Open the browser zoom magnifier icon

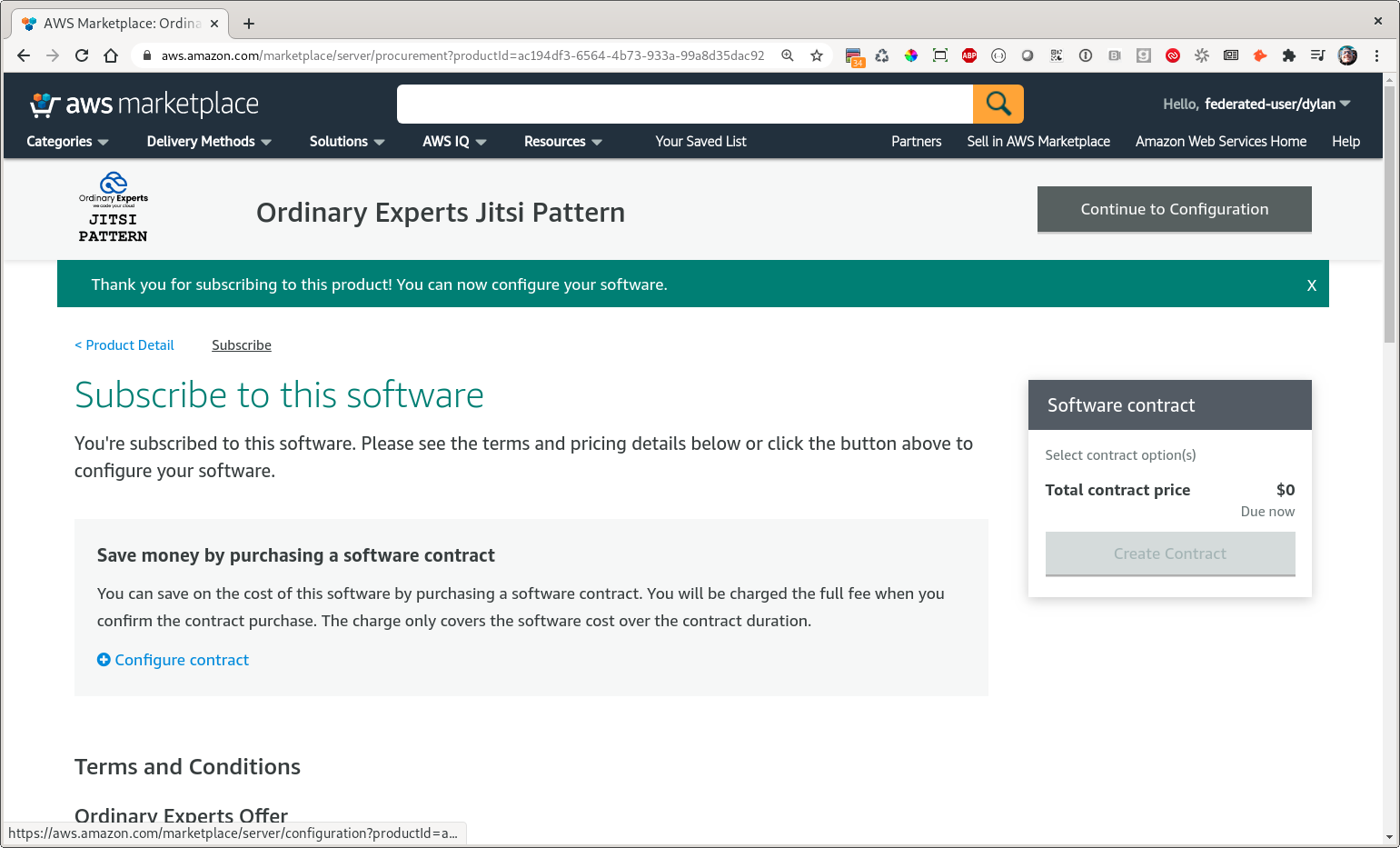(788, 55)
